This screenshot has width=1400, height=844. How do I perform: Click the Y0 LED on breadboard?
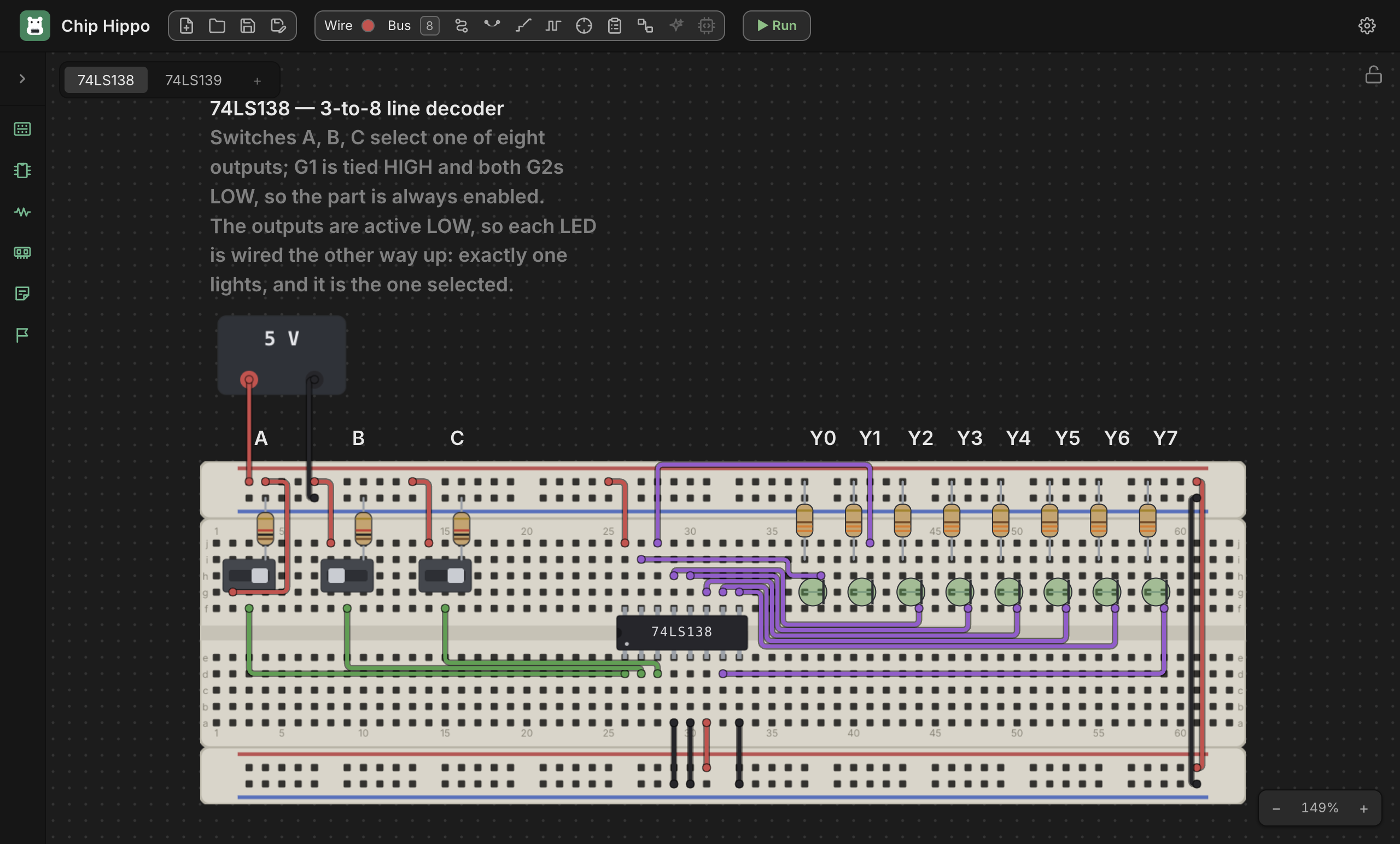pyautogui.click(x=812, y=593)
